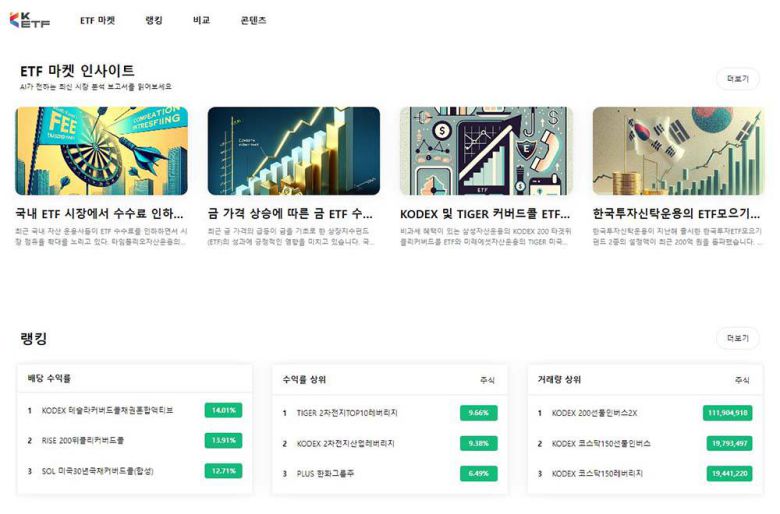780x514 pixels.
Task: Click the 111,904,918 volume badge
Action: point(727,412)
